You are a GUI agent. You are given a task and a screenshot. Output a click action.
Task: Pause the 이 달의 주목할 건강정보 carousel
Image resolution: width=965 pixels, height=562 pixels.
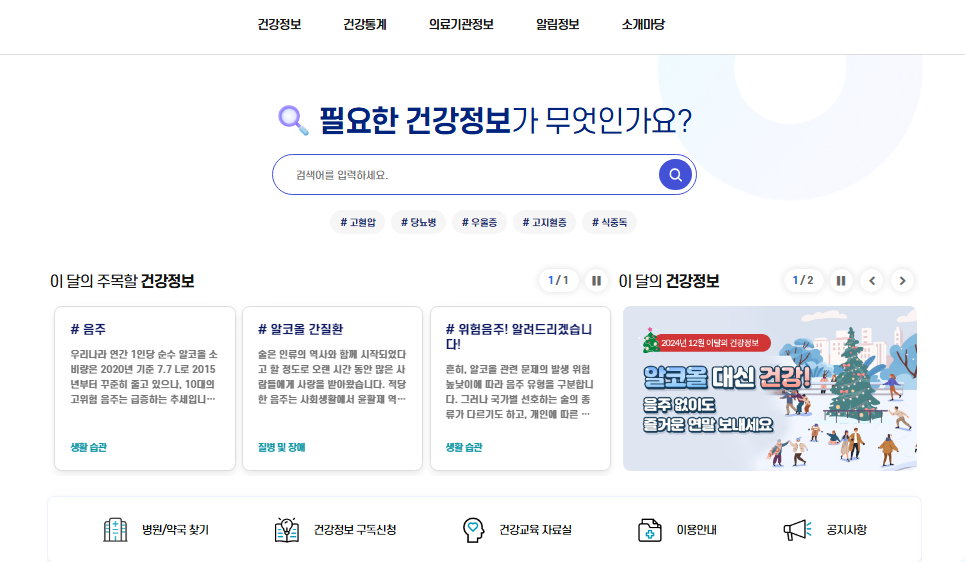click(x=596, y=281)
